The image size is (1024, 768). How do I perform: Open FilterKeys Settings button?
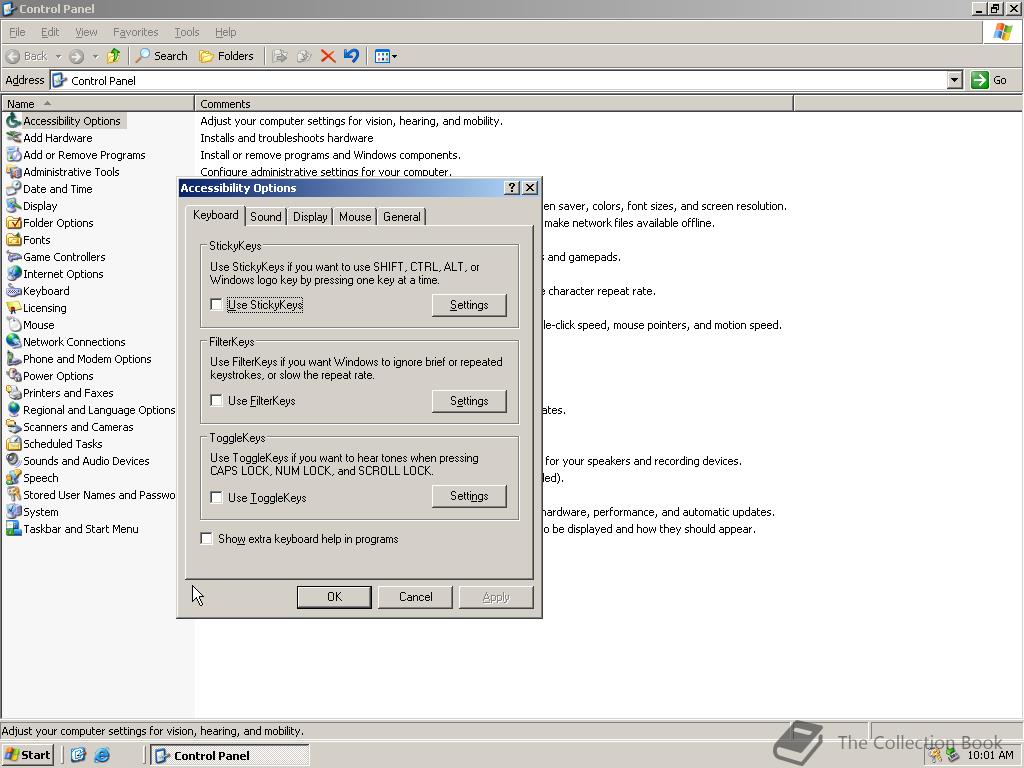469,401
